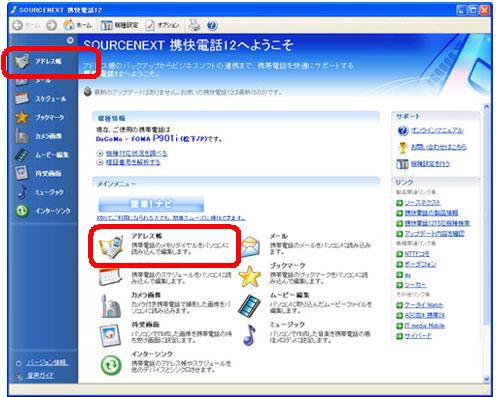
Task: Go back with the toolbar Back arrow
Action: pyautogui.click(x=17, y=25)
